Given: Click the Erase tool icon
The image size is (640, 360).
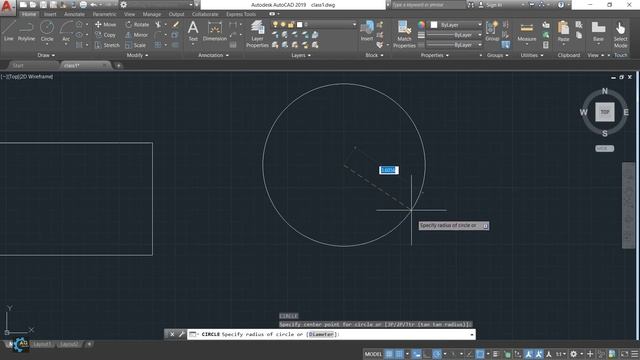Looking at the screenshot, I should click(x=176, y=24).
